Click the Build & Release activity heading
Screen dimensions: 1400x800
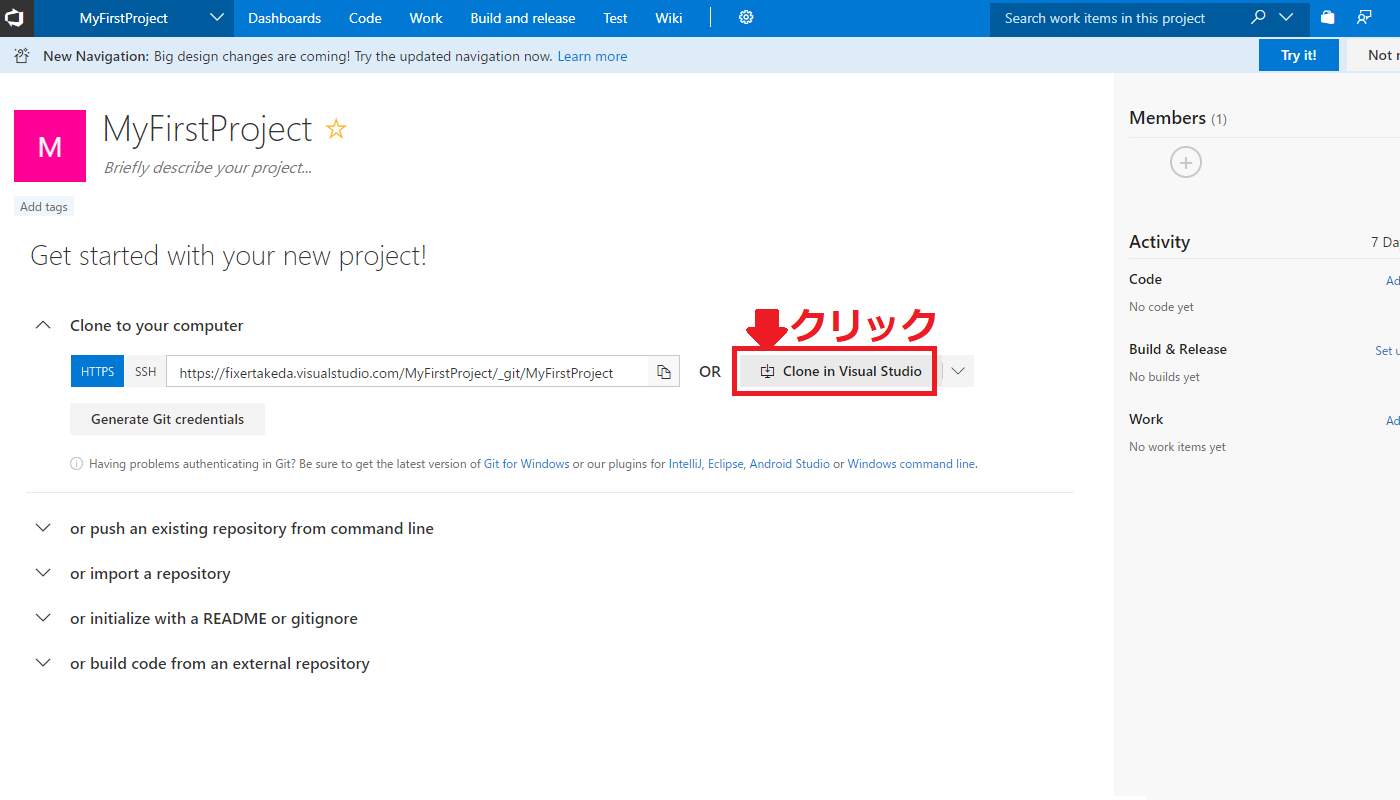coord(1178,349)
